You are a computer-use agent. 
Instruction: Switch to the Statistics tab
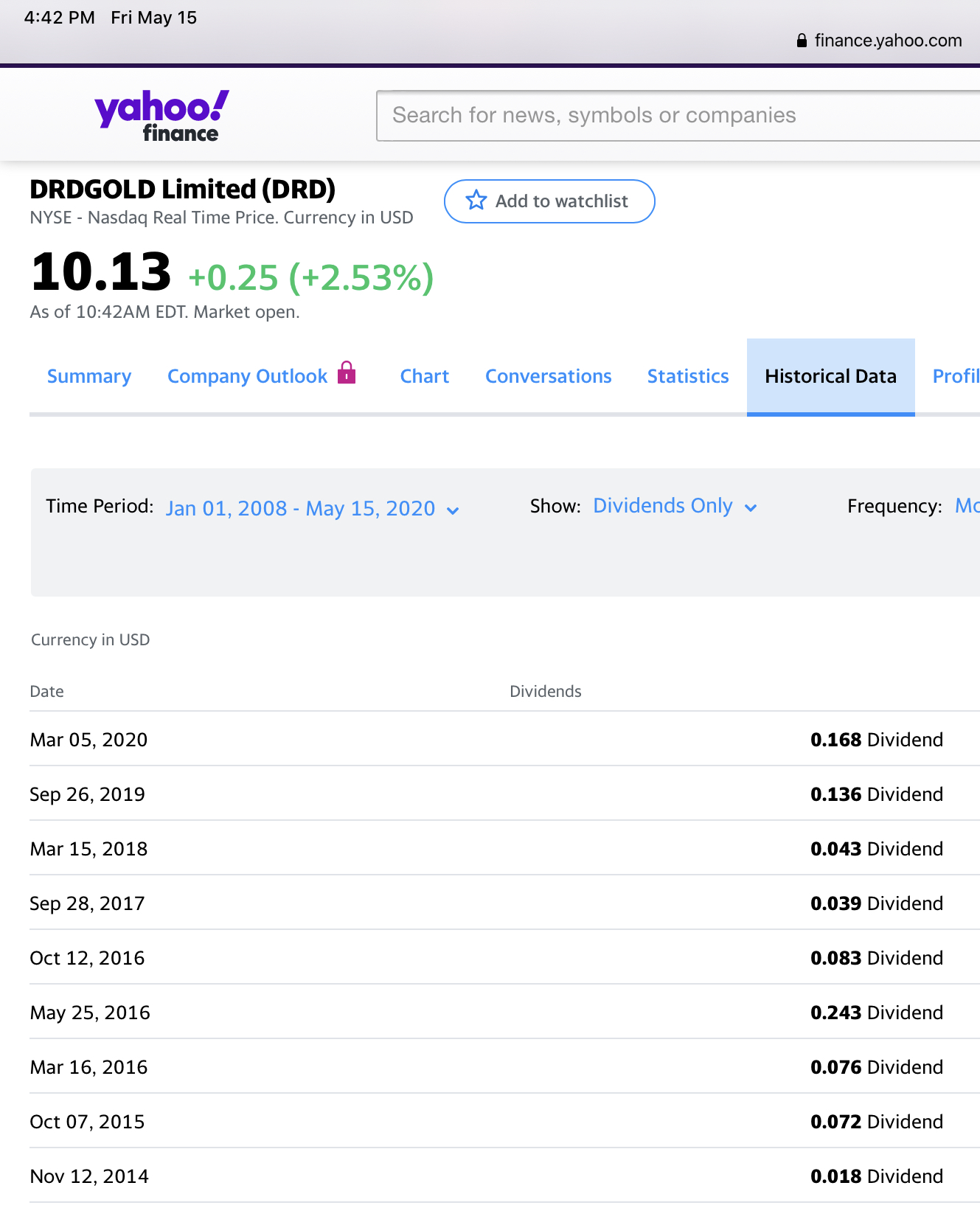(687, 376)
